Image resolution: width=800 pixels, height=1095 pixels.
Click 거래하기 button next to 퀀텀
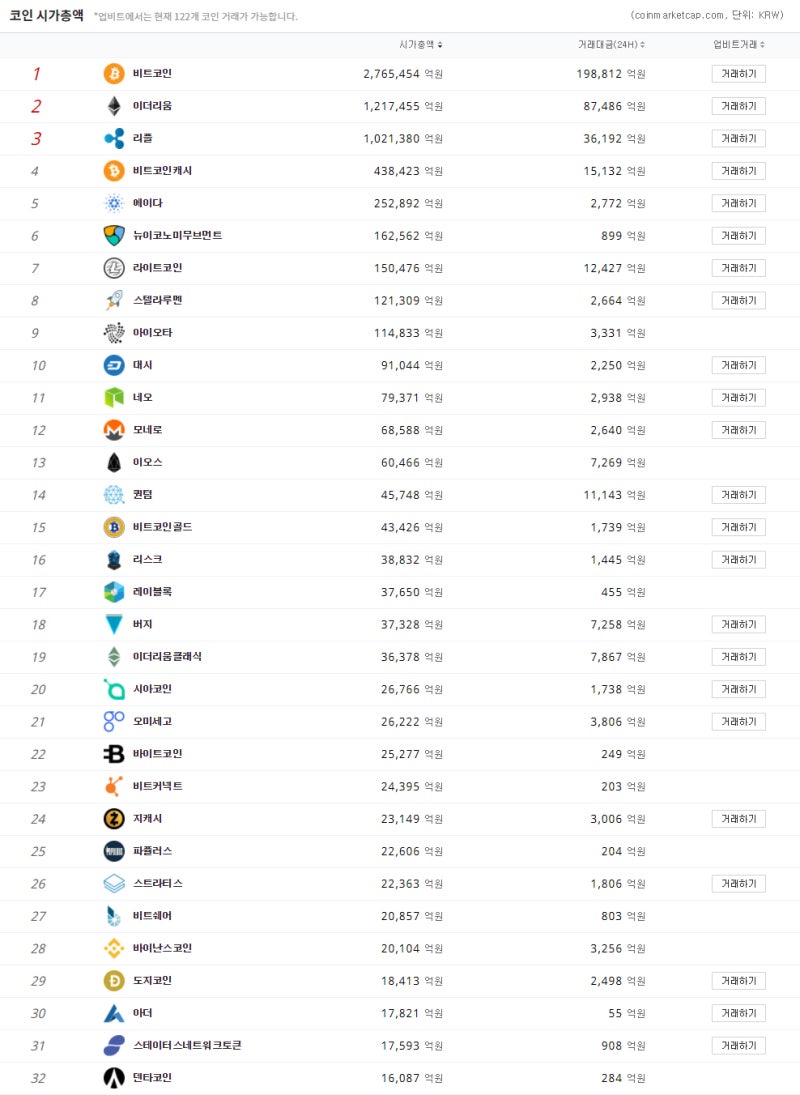click(738, 494)
